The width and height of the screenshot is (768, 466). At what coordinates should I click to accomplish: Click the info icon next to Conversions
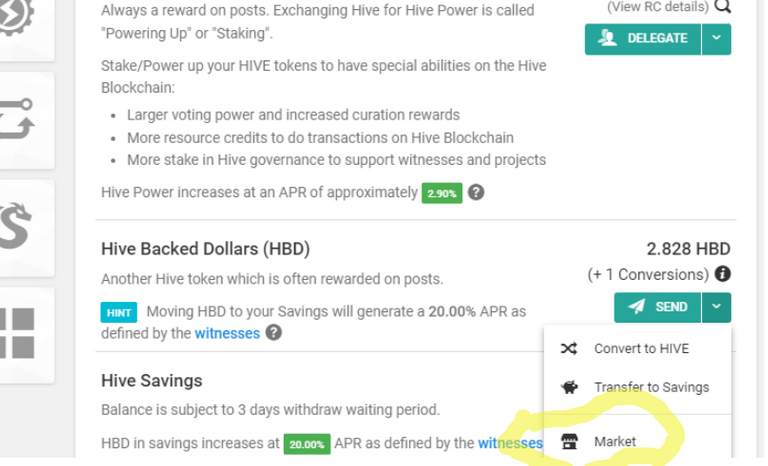[722, 274]
